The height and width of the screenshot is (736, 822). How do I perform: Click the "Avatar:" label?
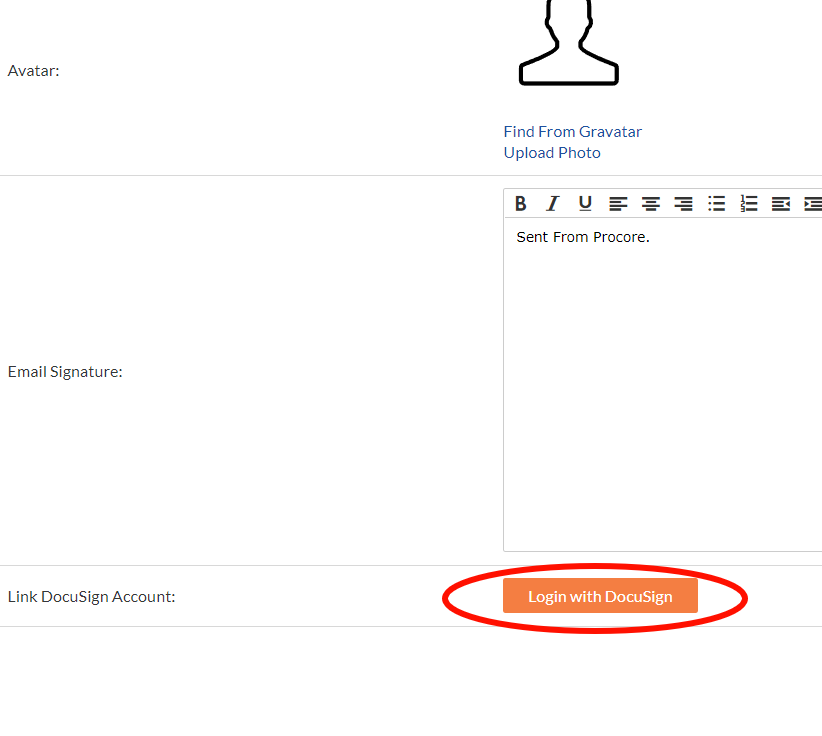(x=34, y=71)
